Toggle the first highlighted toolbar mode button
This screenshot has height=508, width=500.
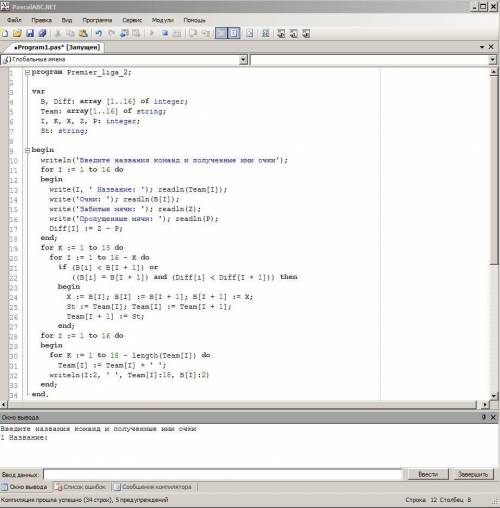click(x=221, y=33)
